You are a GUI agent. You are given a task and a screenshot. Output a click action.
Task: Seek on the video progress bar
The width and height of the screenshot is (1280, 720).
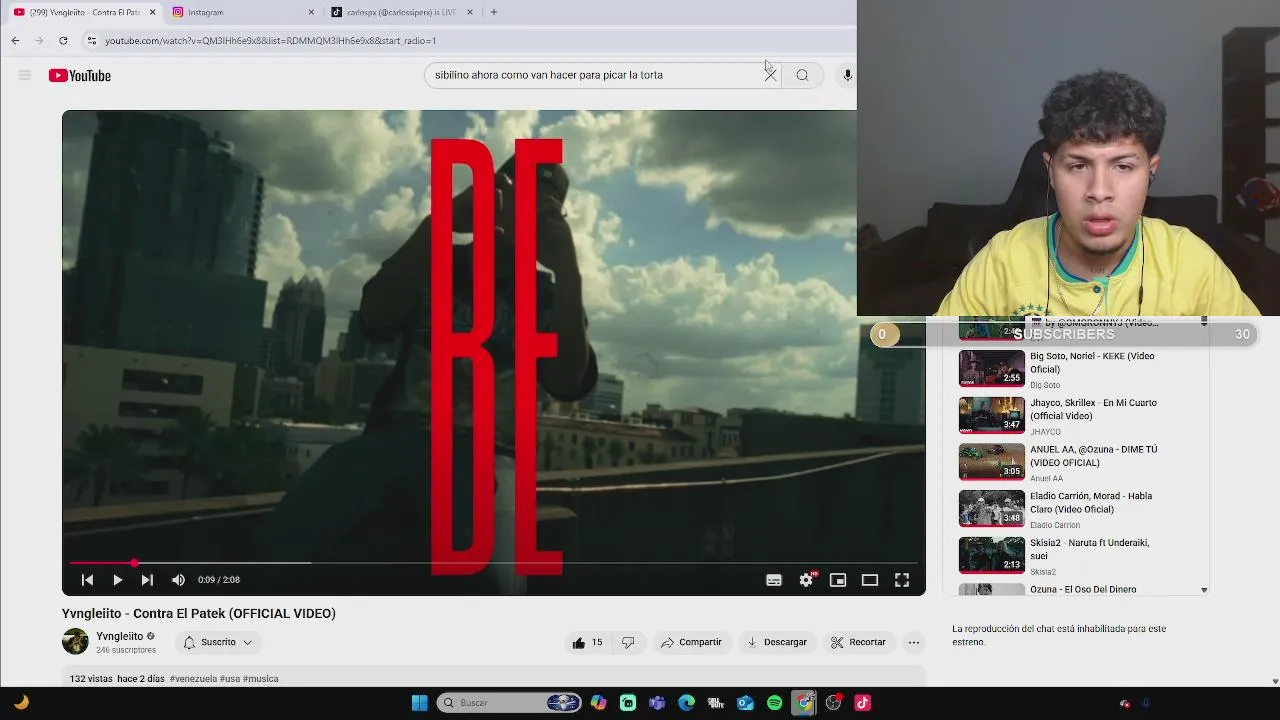(493, 563)
